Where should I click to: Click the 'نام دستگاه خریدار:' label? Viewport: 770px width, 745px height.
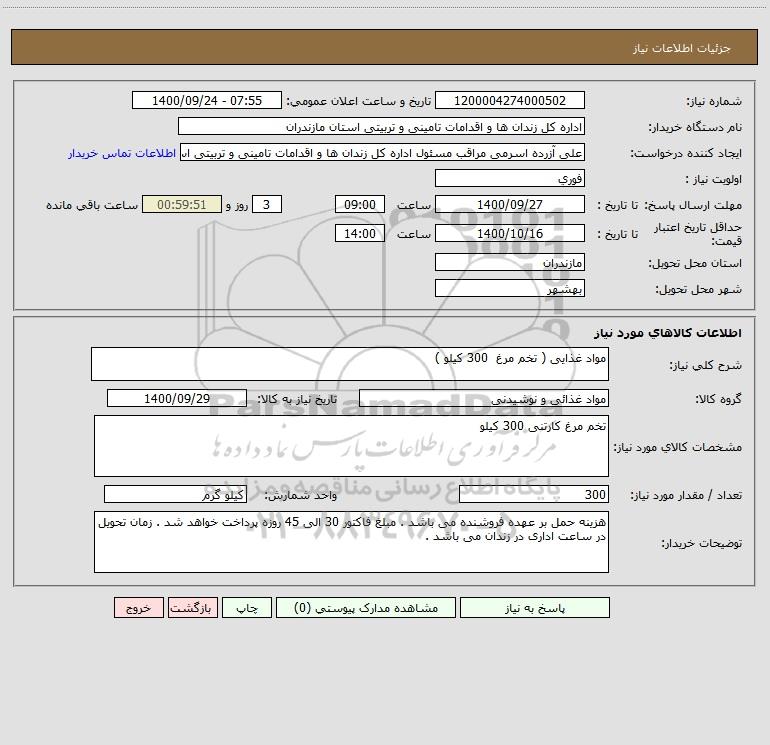point(695,127)
